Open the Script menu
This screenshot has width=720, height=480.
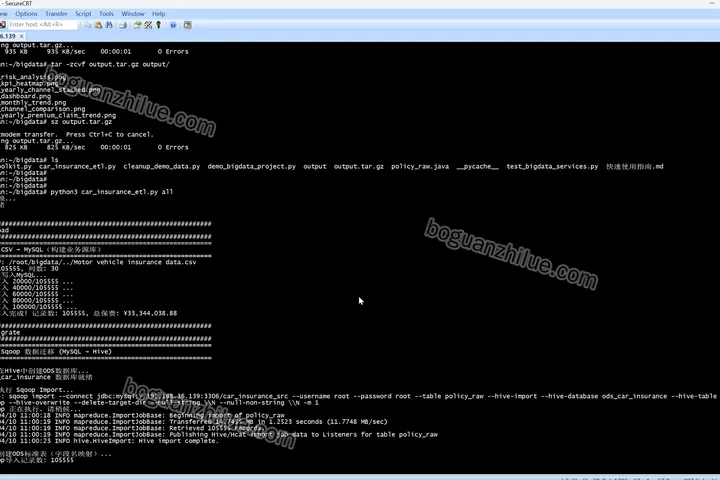point(83,14)
